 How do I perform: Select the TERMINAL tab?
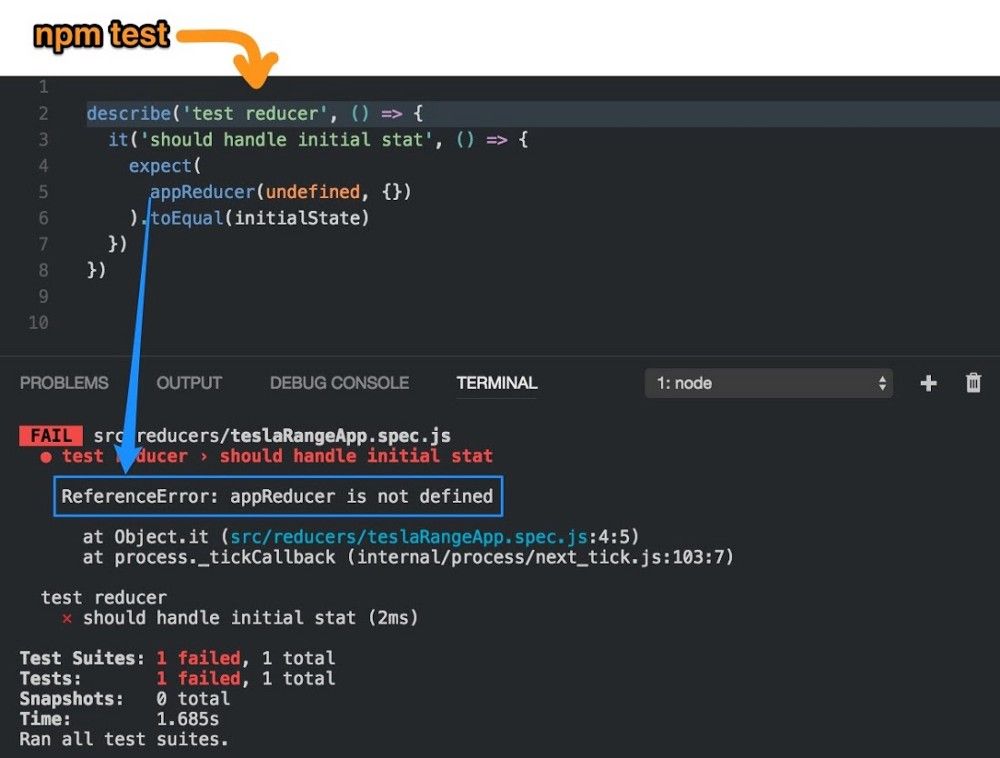pos(496,383)
